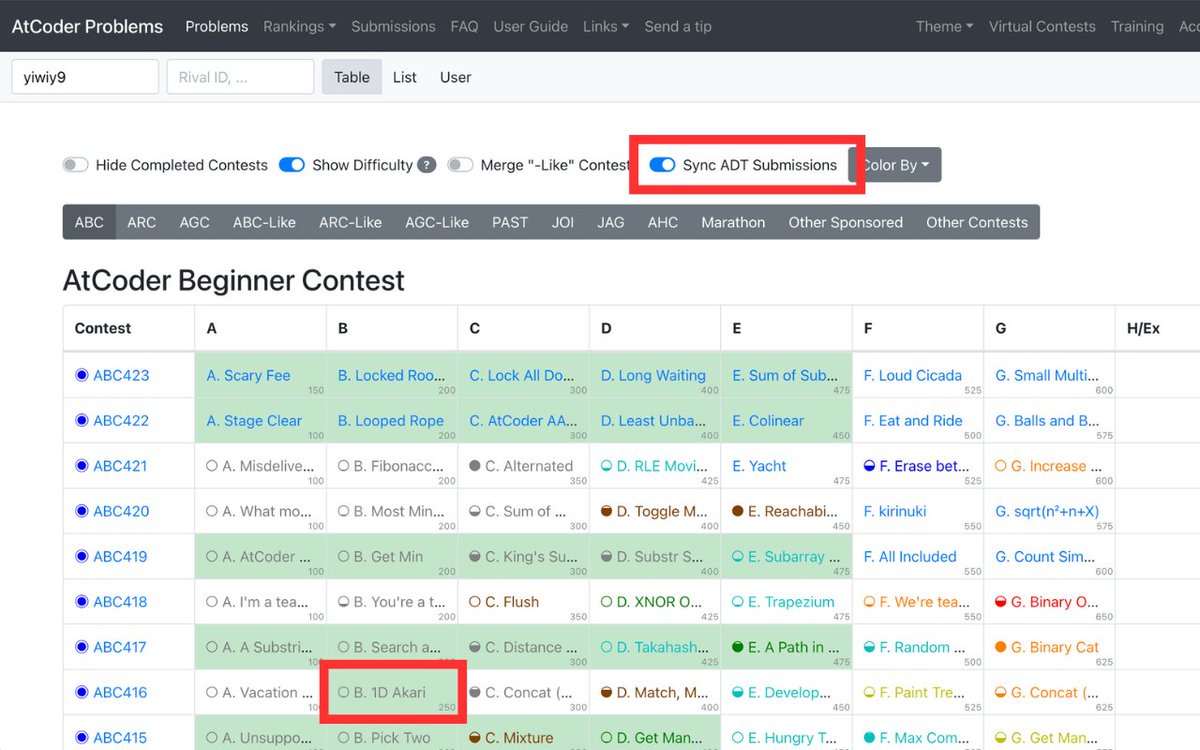Click difficulty circle of G. Binary Cat problem
Viewport: 1200px width, 750px height.
[1001, 647]
